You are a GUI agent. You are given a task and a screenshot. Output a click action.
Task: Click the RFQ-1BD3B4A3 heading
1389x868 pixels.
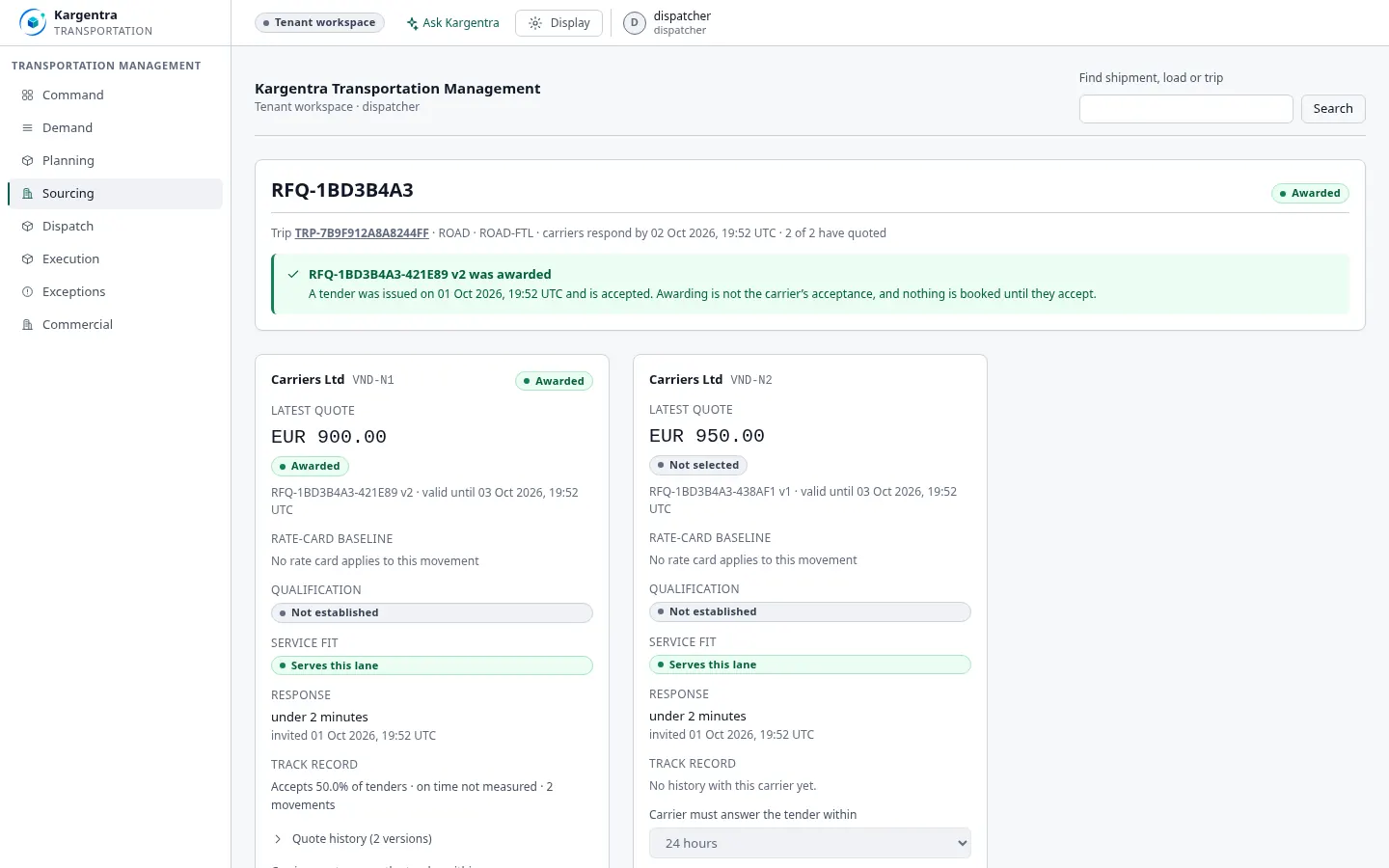(x=342, y=190)
